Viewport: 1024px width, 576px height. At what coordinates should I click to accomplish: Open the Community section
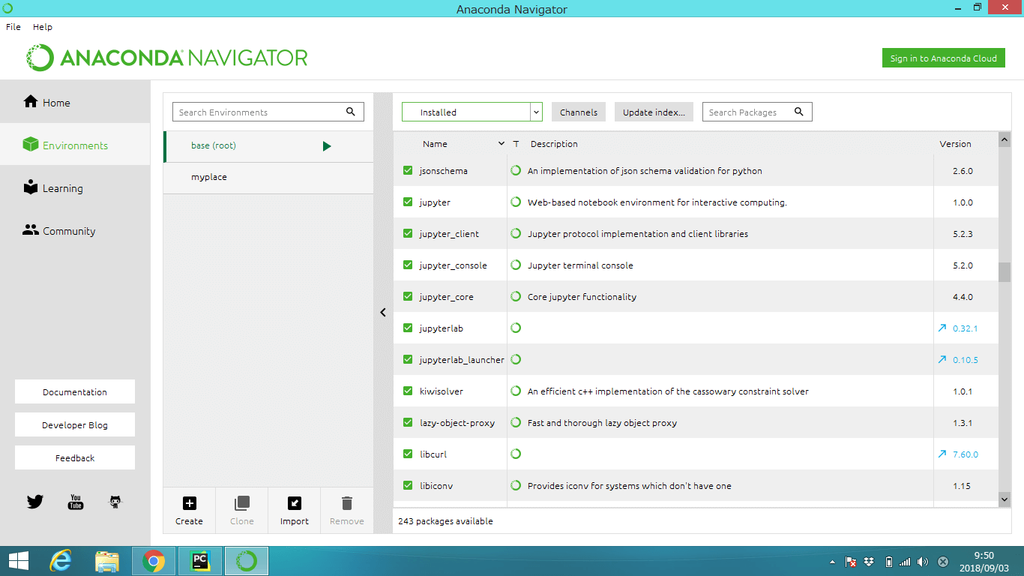75,231
